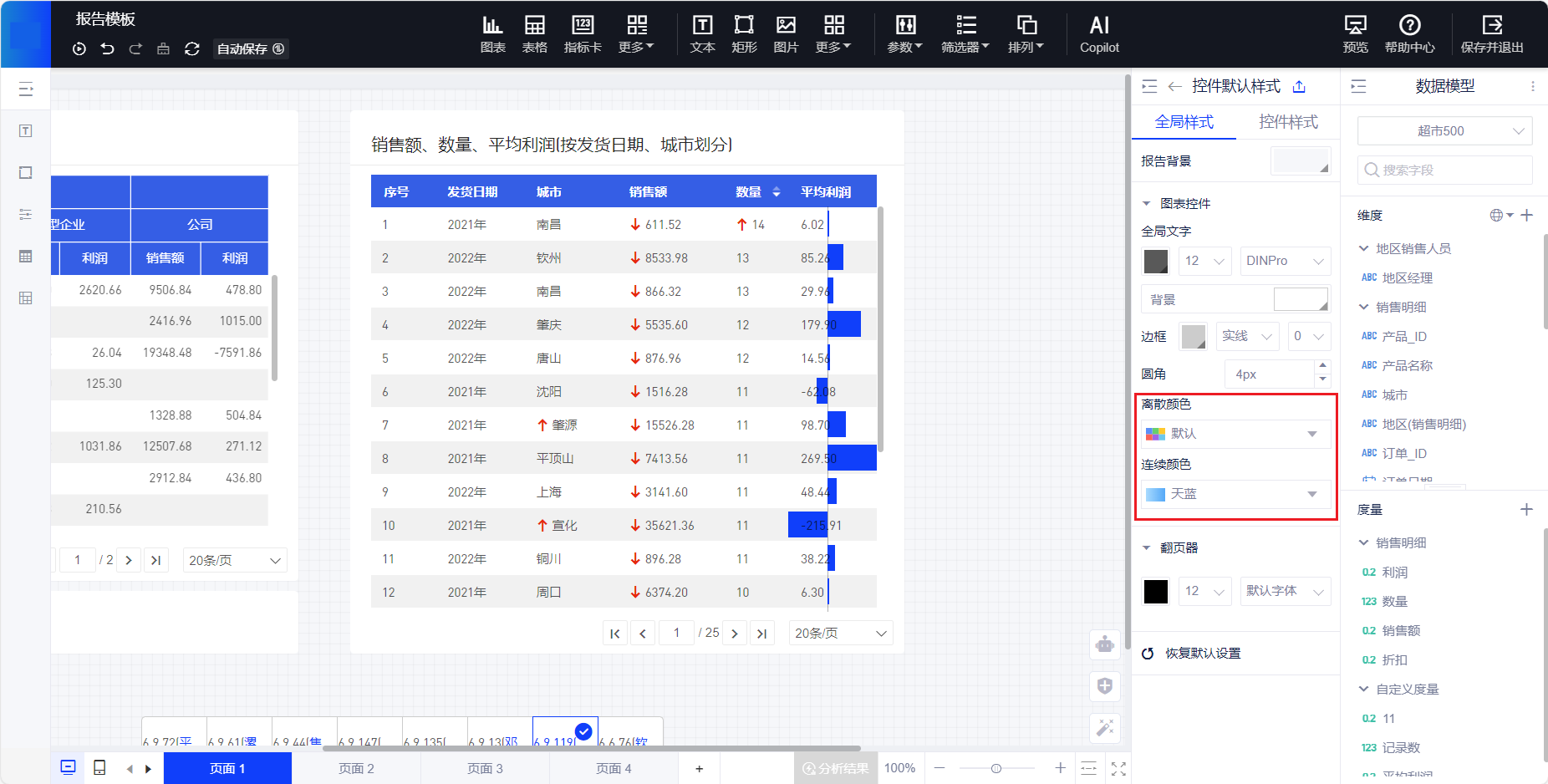
Task: Click the 指标卡 indicator card icon
Action: 583,34
